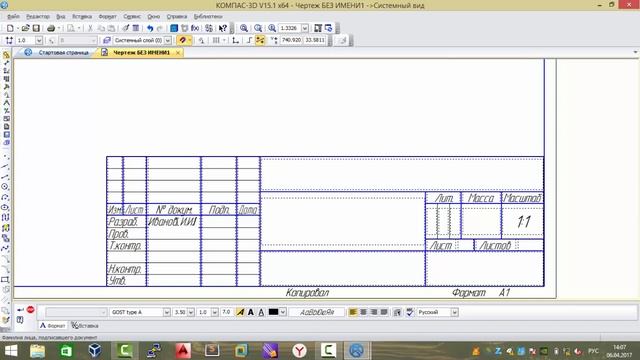
Task: Click the create object arrow icon
Action: point(20,310)
